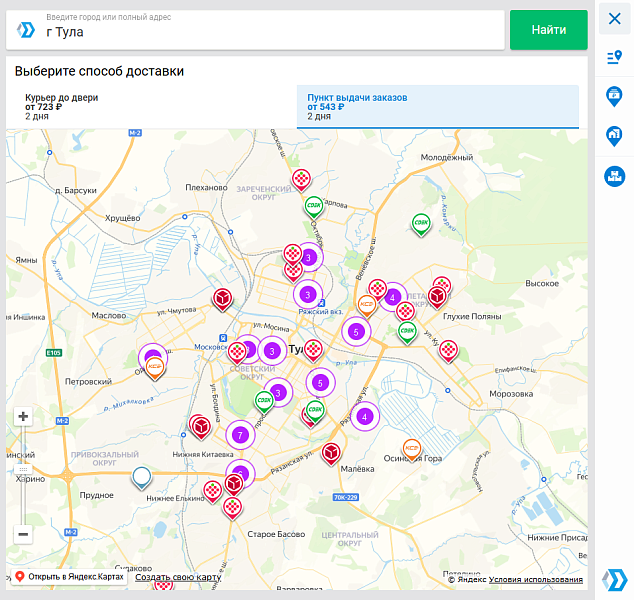Expand the purple 3 cluster near Ряжский вкз.
Viewport: 634px width, 600px height.
pos(308,294)
